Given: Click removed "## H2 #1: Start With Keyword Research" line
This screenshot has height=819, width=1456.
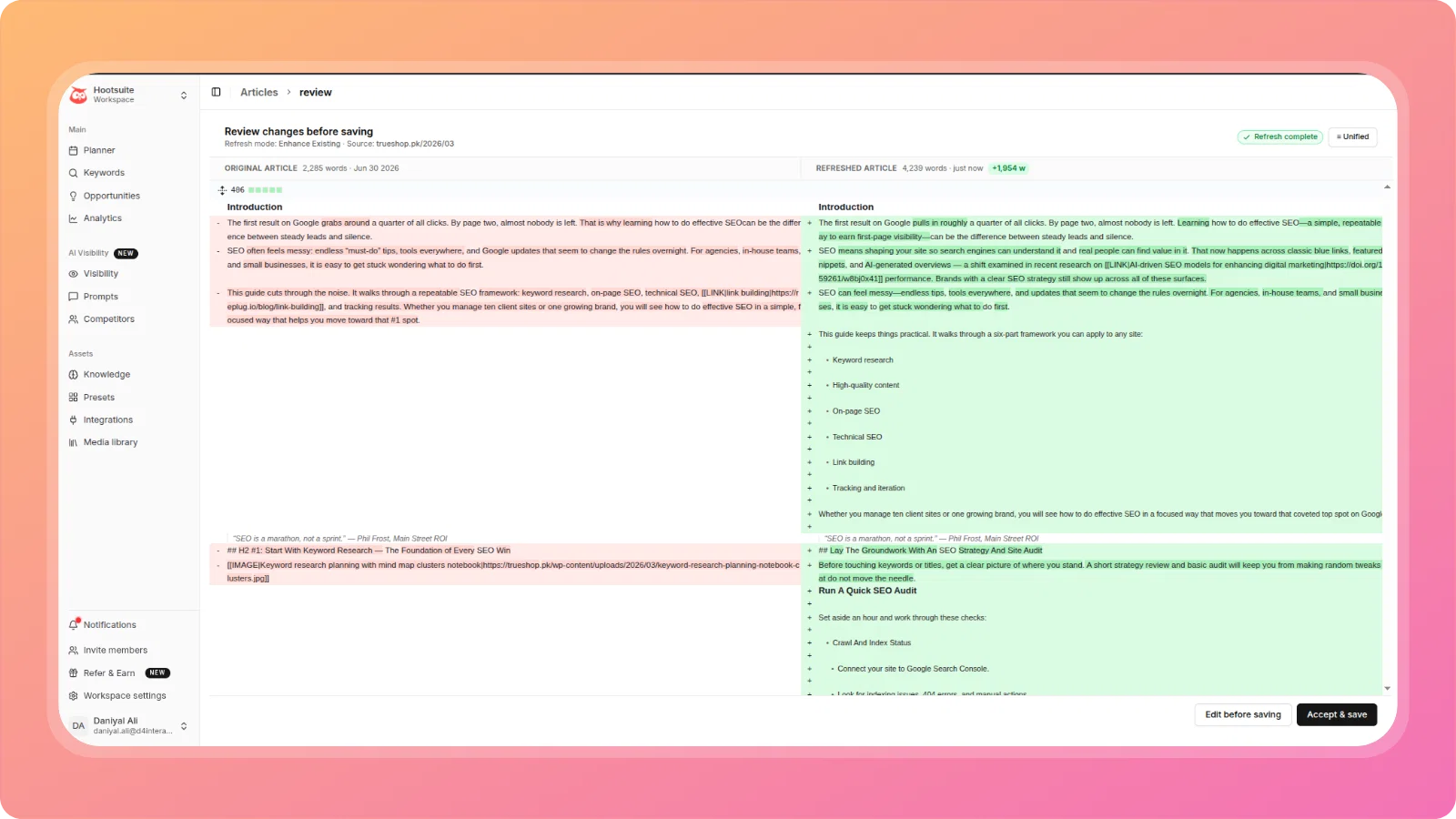Looking at the screenshot, I should coord(369,551).
